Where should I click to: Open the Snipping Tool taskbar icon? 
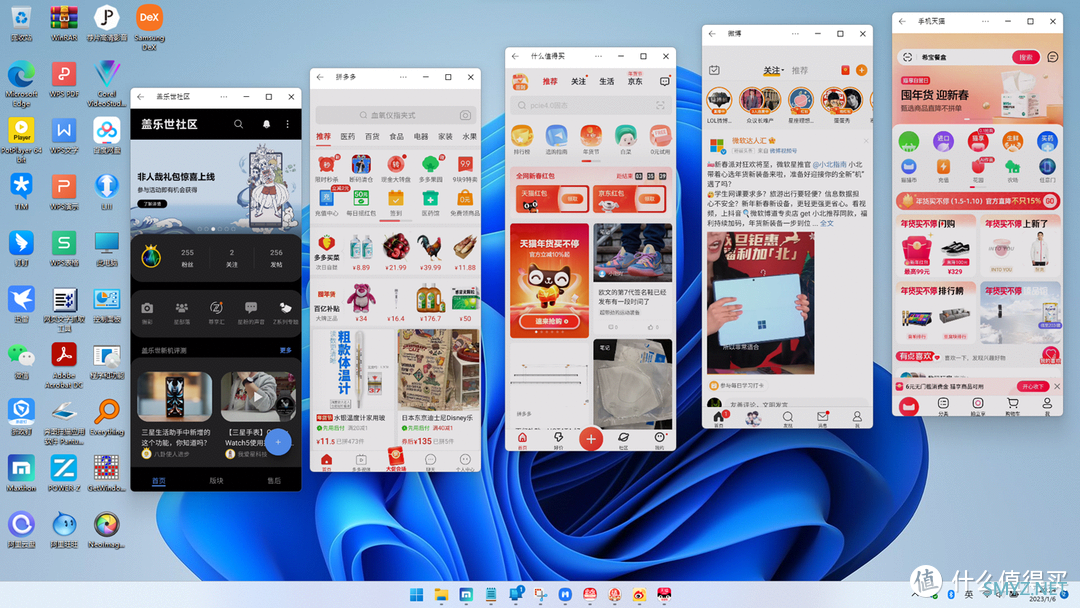[540, 594]
